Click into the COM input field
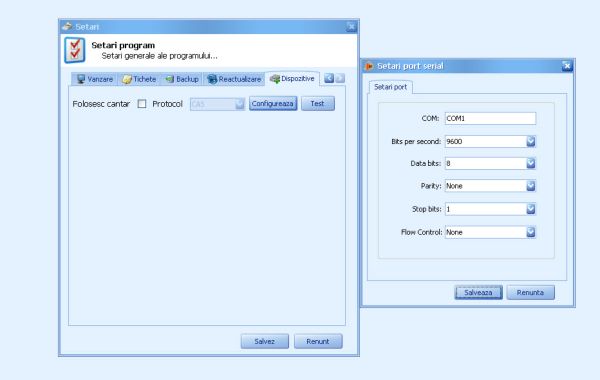Viewport: 600px width, 380px height. coord(490,119)
